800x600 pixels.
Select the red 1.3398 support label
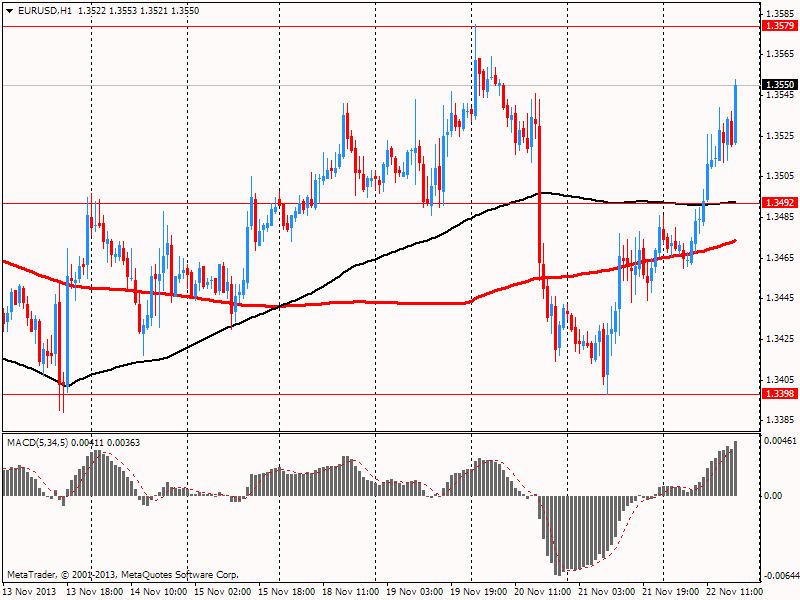tap(778, 394)
